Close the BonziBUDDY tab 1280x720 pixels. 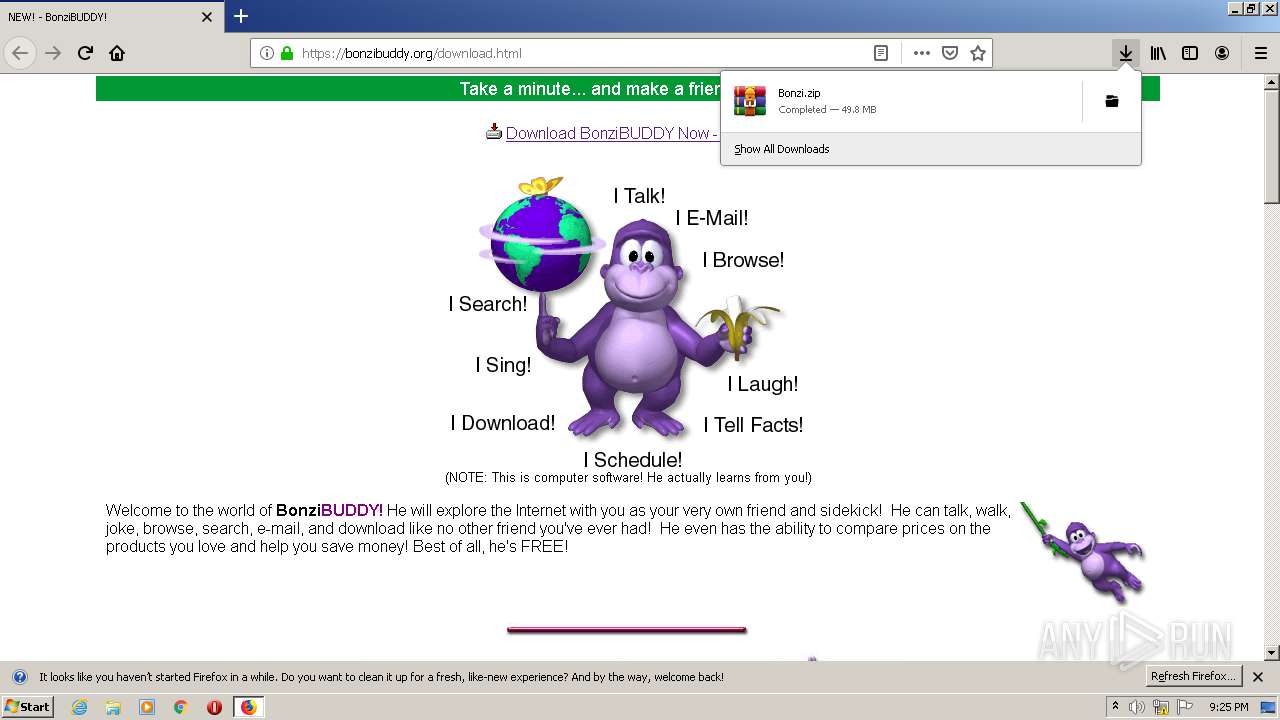coord(207,17)
